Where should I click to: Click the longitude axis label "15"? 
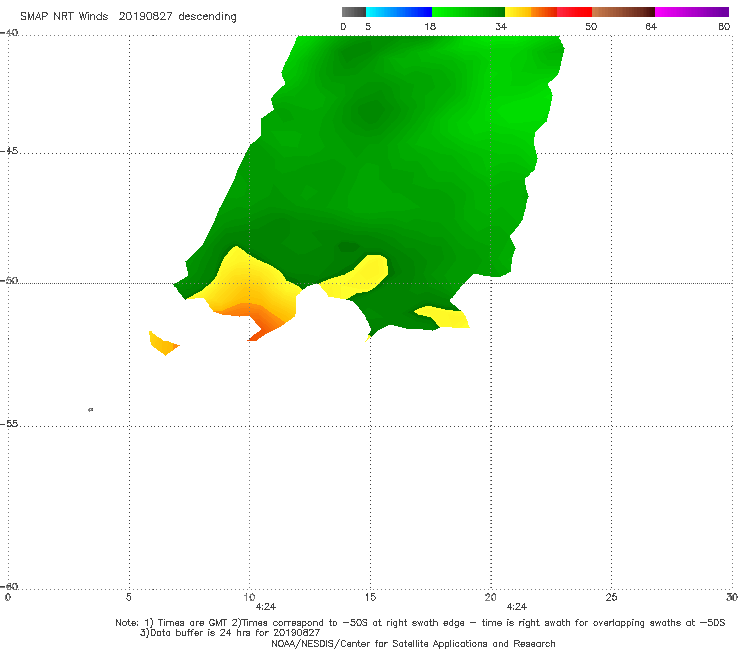(370, 598)
